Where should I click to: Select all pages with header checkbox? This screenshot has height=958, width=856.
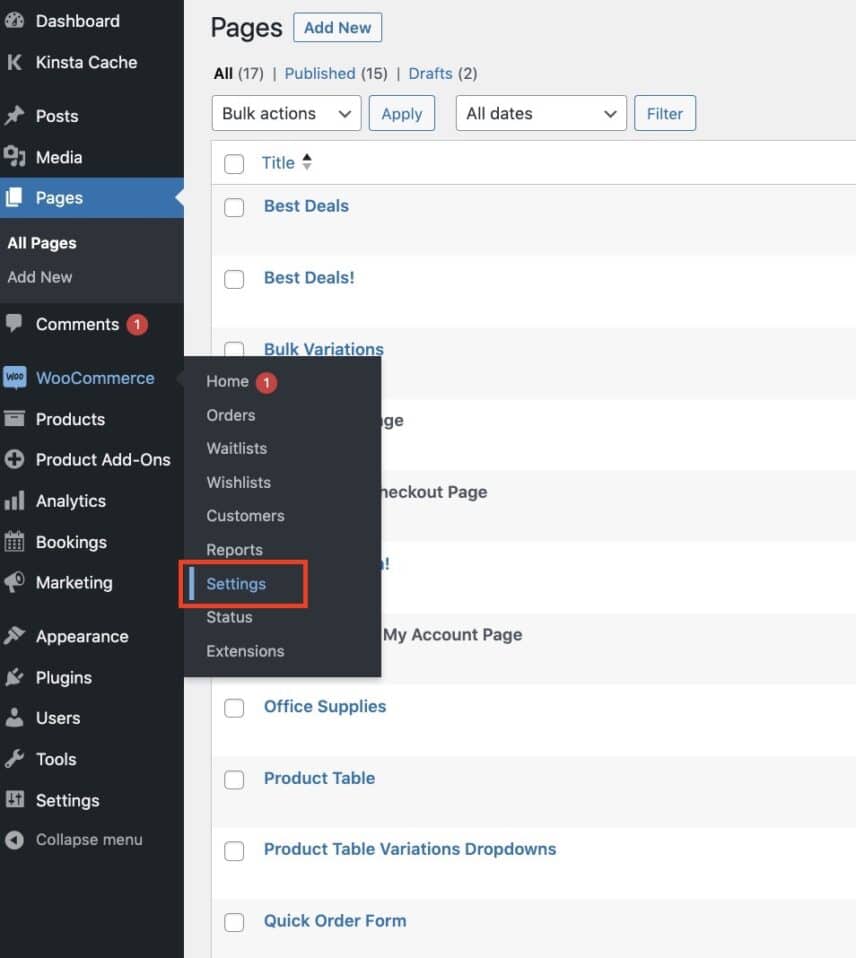point(234,163)
